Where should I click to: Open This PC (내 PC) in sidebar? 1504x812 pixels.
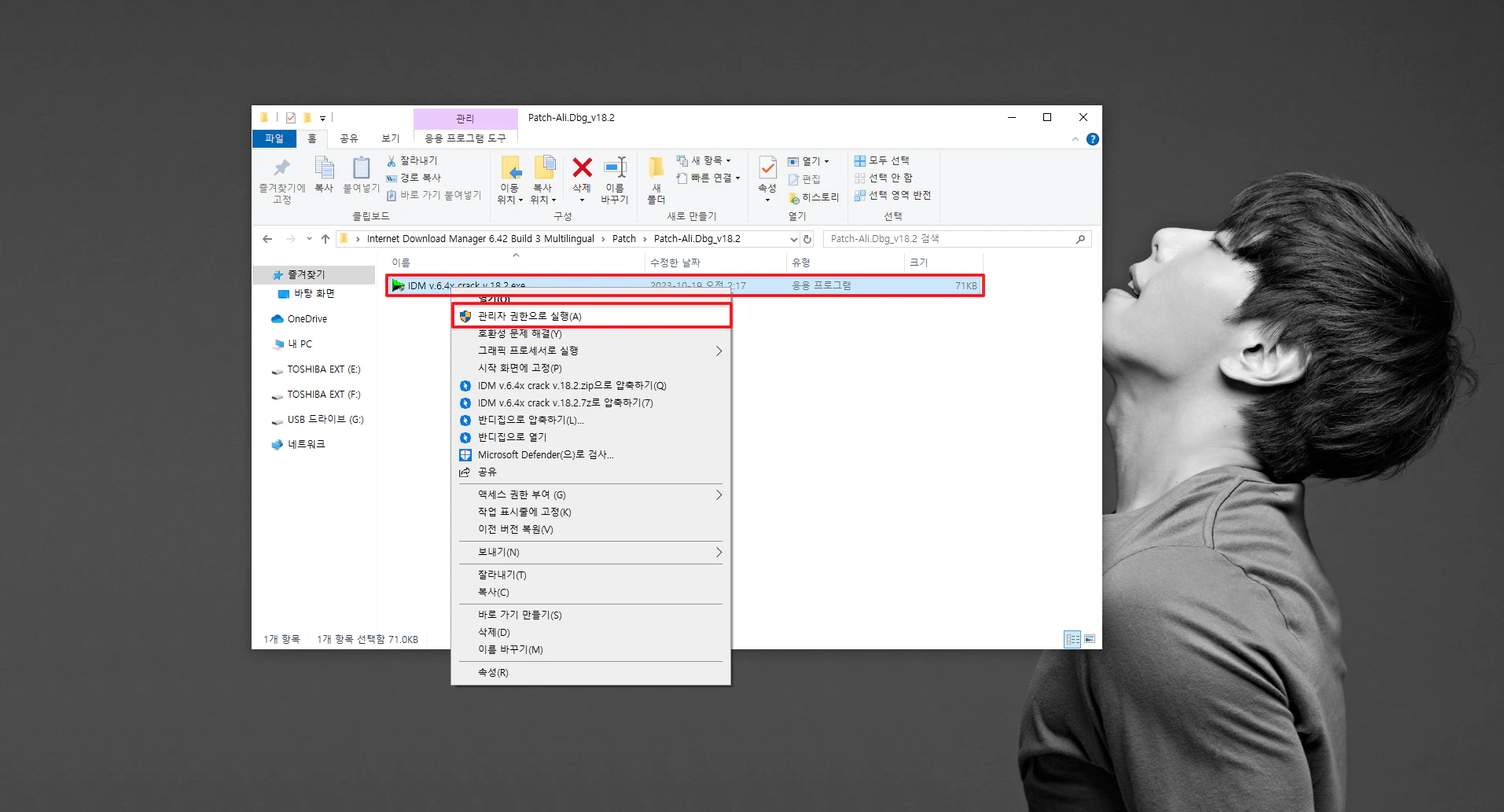pos(292,344)
